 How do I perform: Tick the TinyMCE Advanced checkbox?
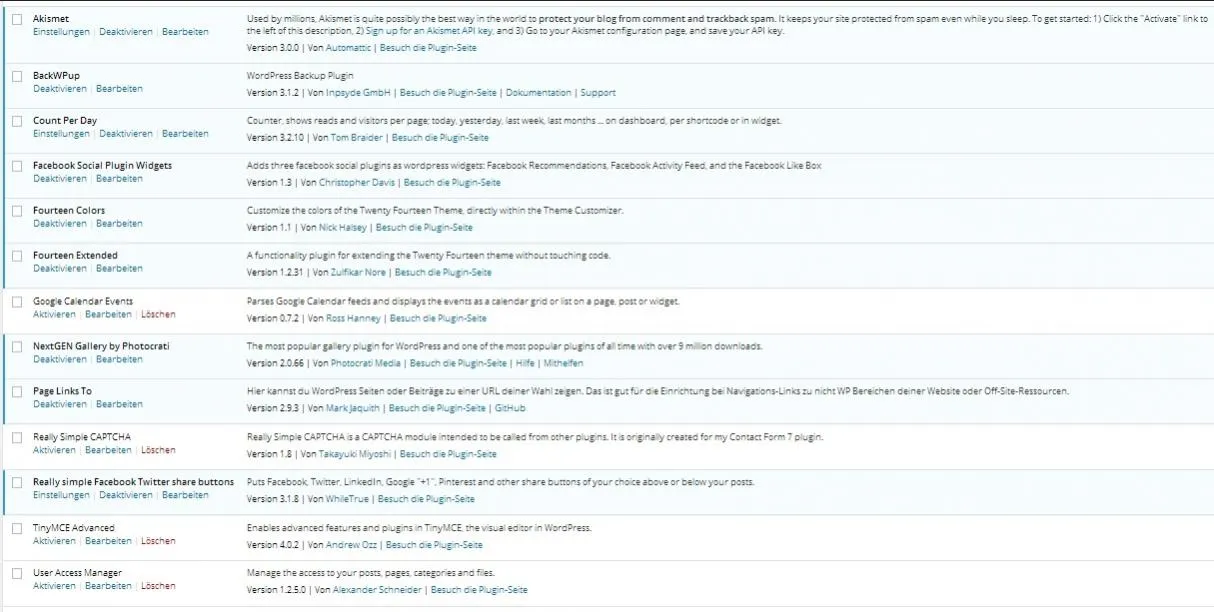click(17, 528)
